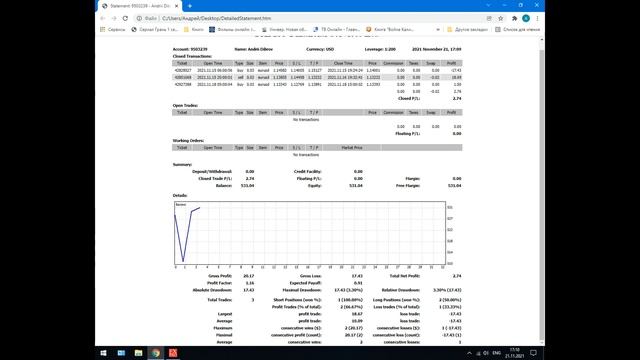Click the Account 9503239 text
The image size is (640, 360).
[190, 49]
